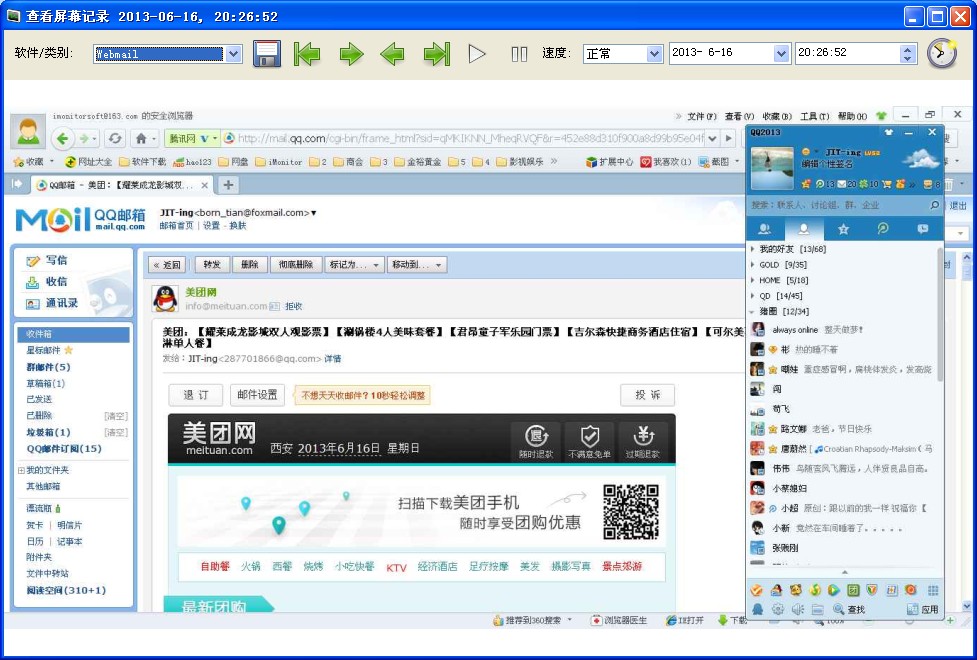
Task: Open the iMonitor bookmark folder
Action: [279, 162]
